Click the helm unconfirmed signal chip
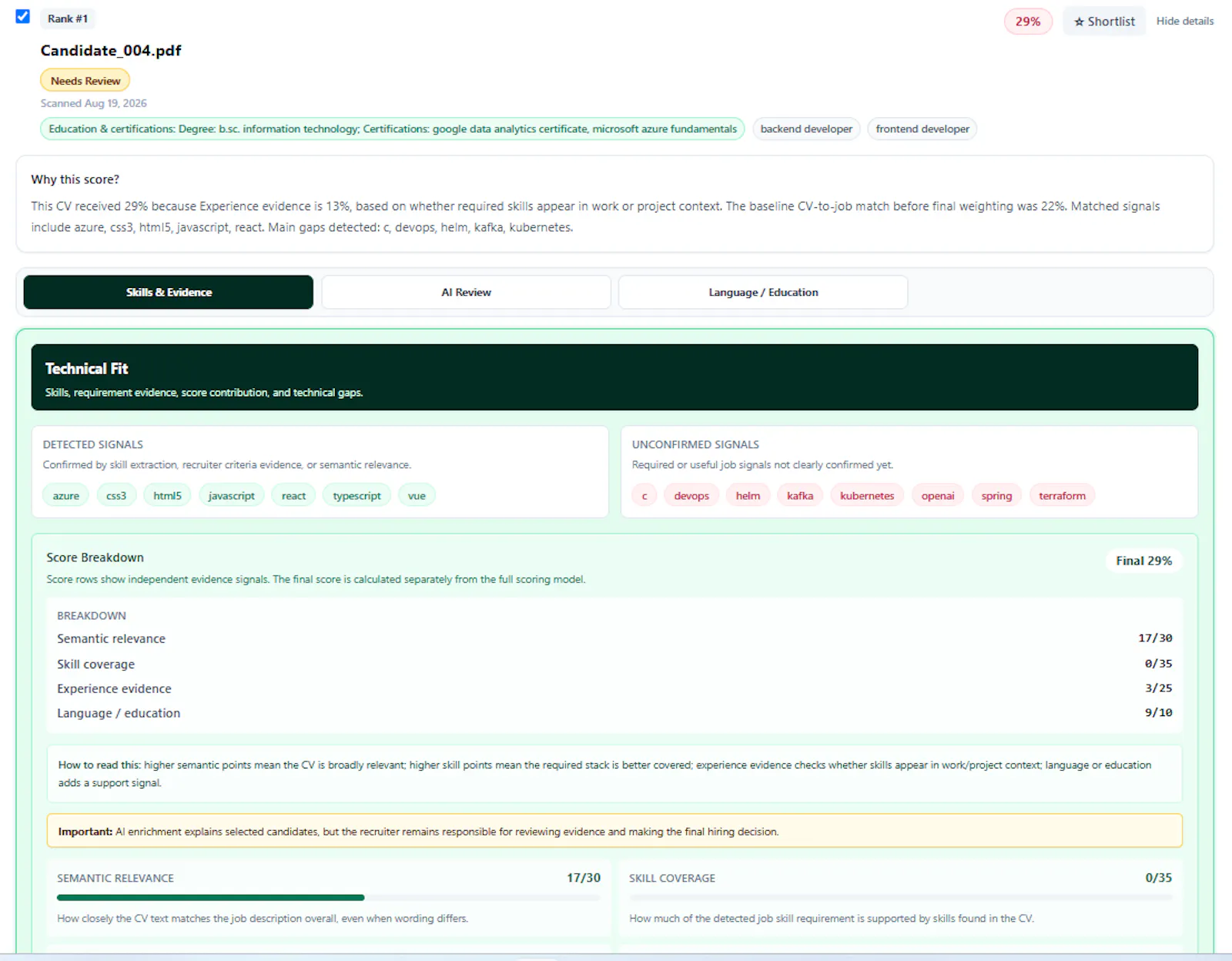Screen dimensions: 1232x961 point(748,496)
